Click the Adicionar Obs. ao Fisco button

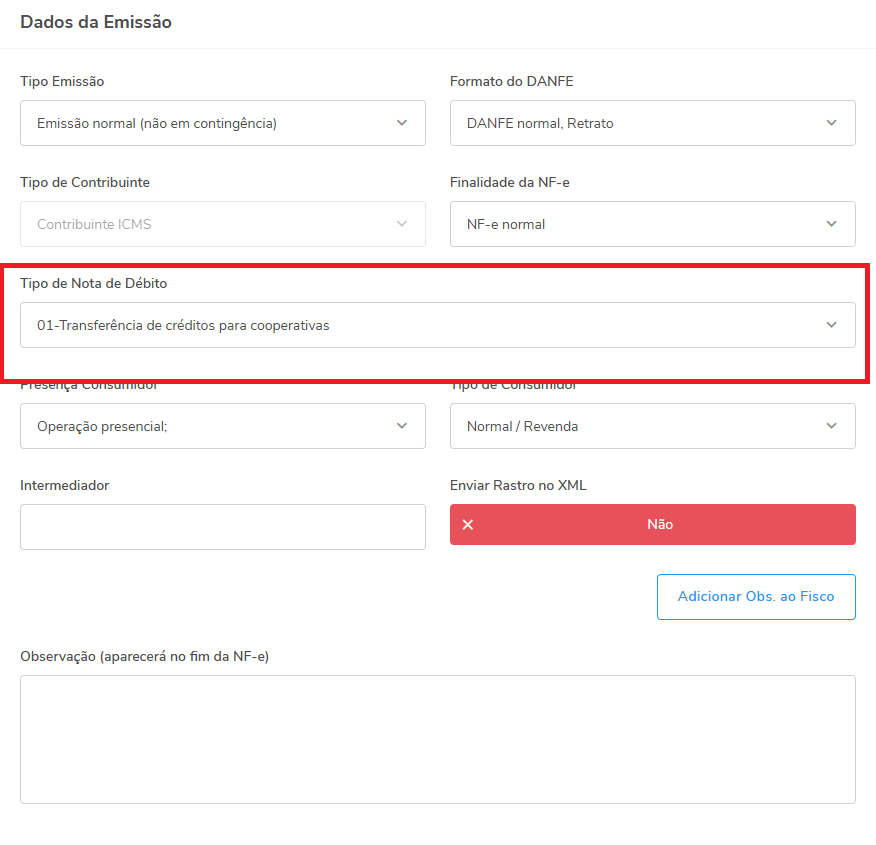[756, 596]
